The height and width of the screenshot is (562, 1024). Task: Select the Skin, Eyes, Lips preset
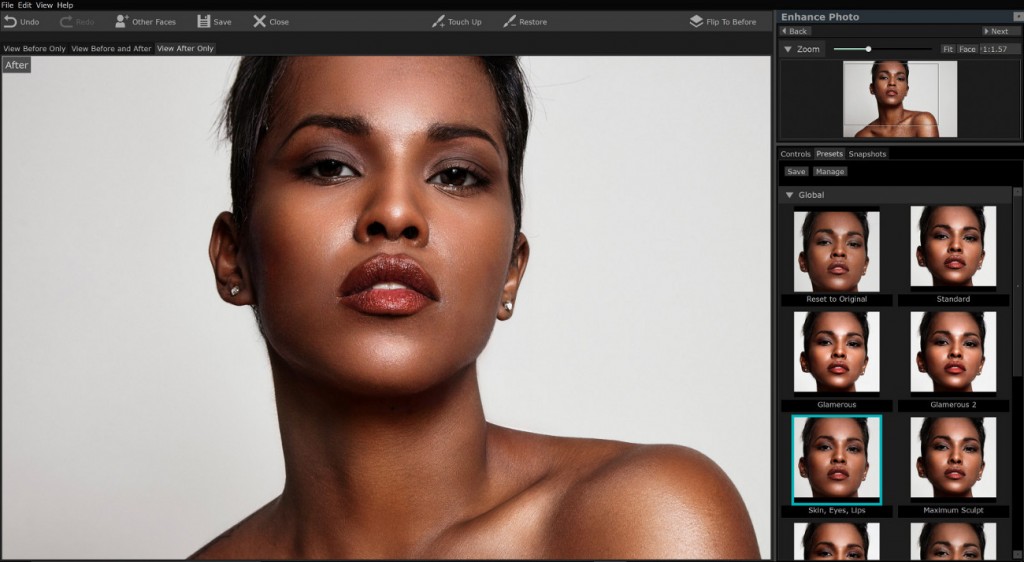[837, 460]
